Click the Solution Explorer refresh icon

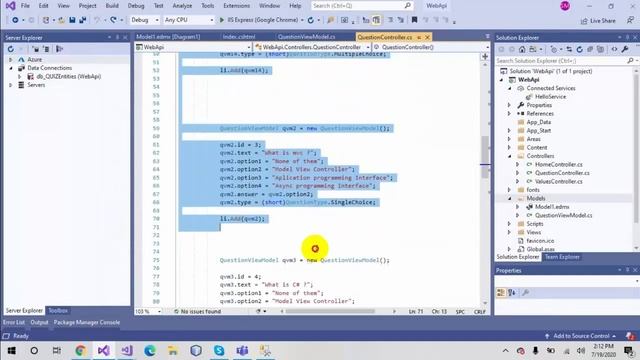coord(580,49)
